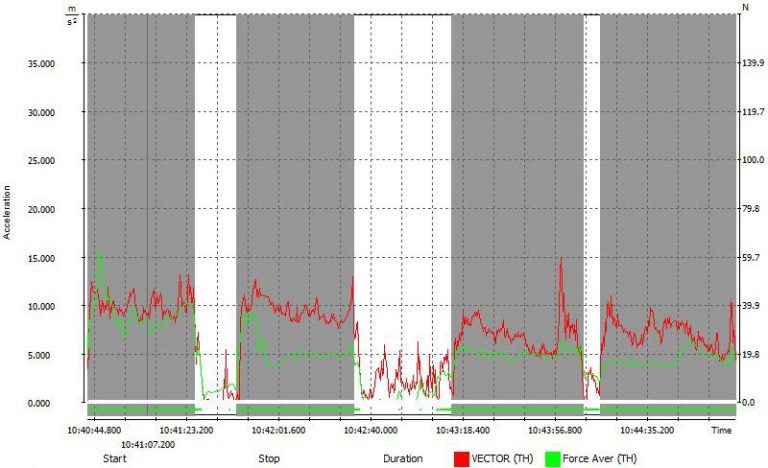Click the 10:44:35.200 time axis label
Image resolution: width=768 pixels, height=468 pixels.
click(645, 430)
